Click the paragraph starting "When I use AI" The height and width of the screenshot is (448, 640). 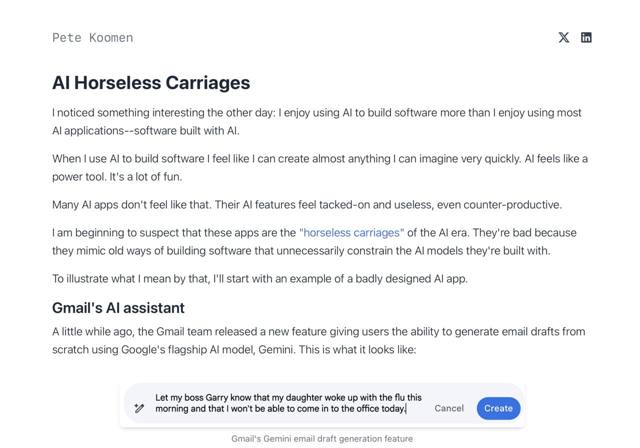(320, 168)
